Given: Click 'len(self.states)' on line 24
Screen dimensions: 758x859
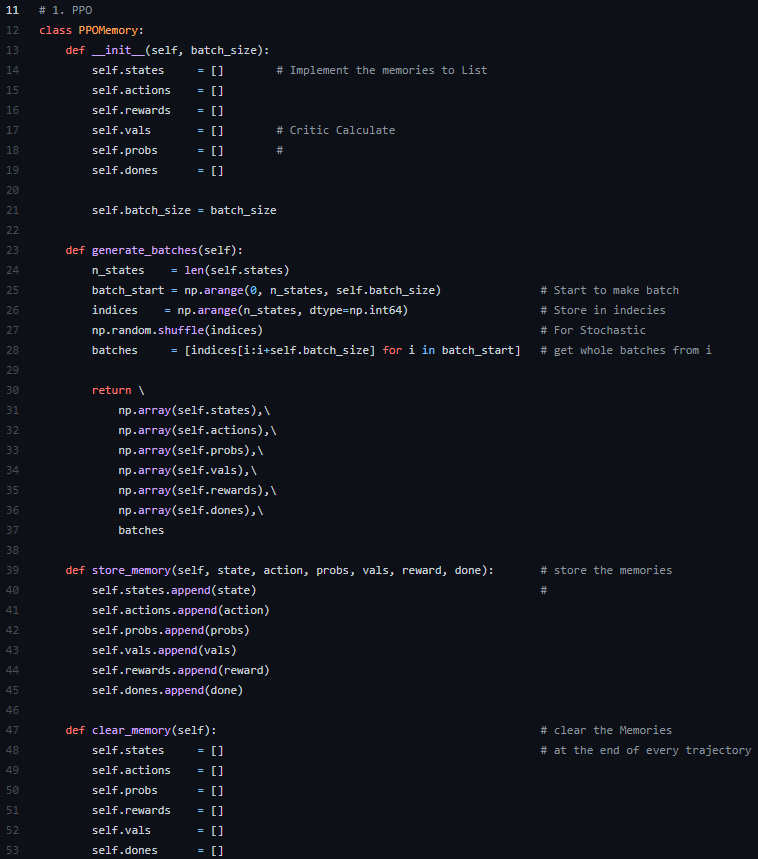Looking at the screenshot, I should coord(237,271).
